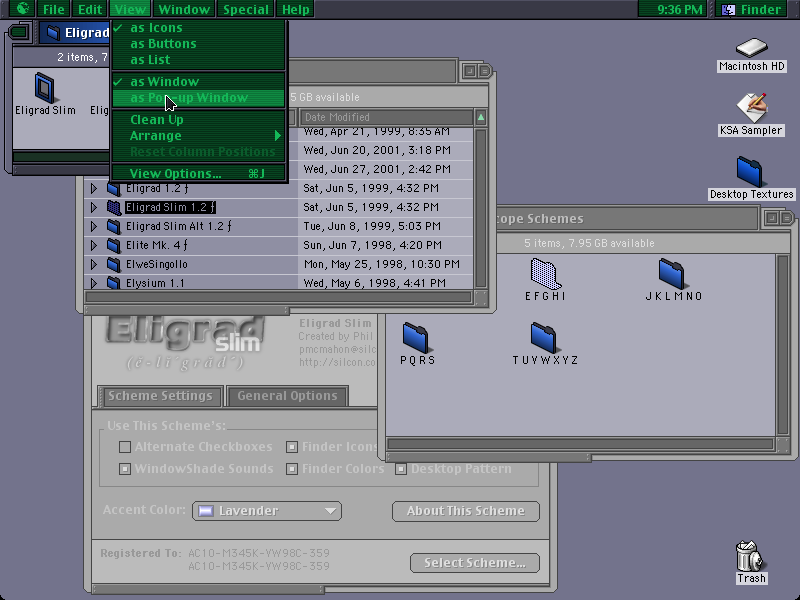Click the Select Scheme… button
800x600 pixels.
475,563
